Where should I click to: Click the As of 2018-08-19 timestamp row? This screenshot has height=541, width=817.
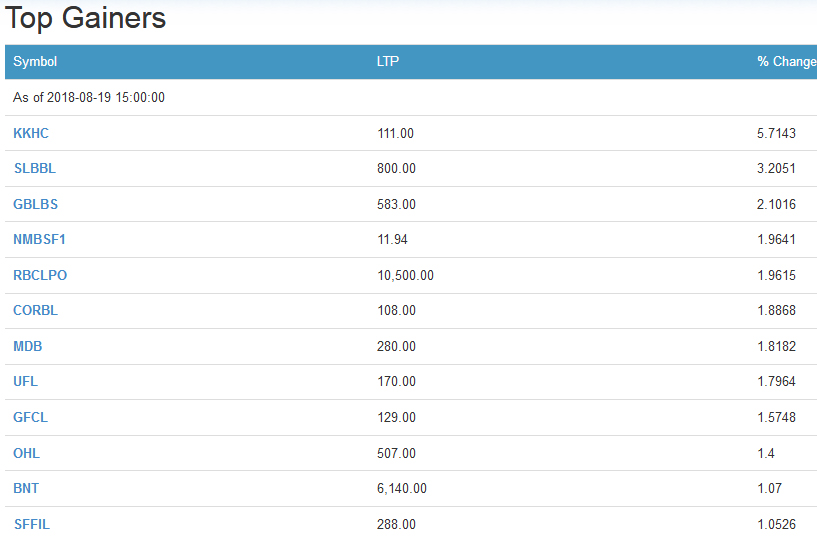[x=89, y=97]
